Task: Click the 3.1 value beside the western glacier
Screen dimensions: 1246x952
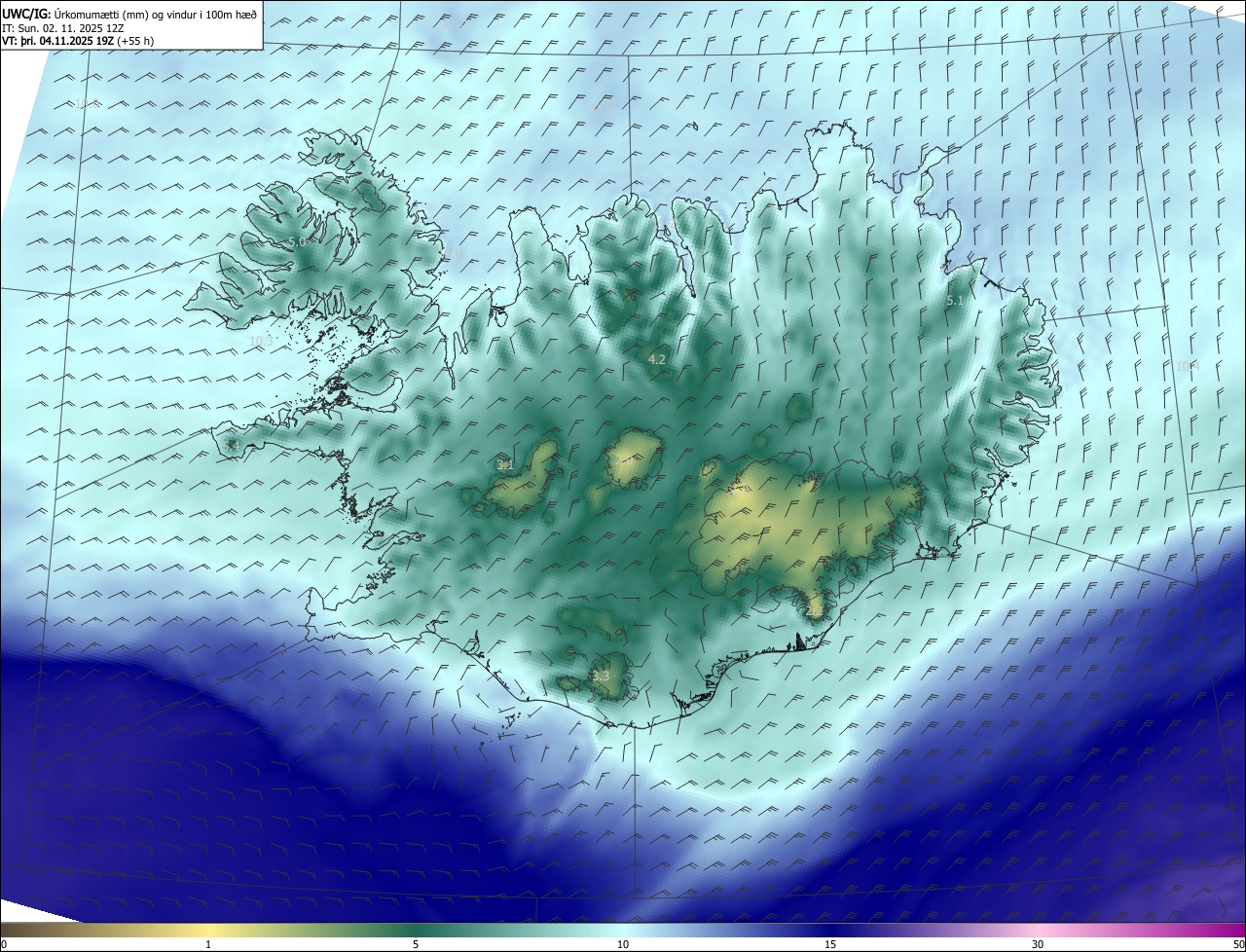Action: 505,464
